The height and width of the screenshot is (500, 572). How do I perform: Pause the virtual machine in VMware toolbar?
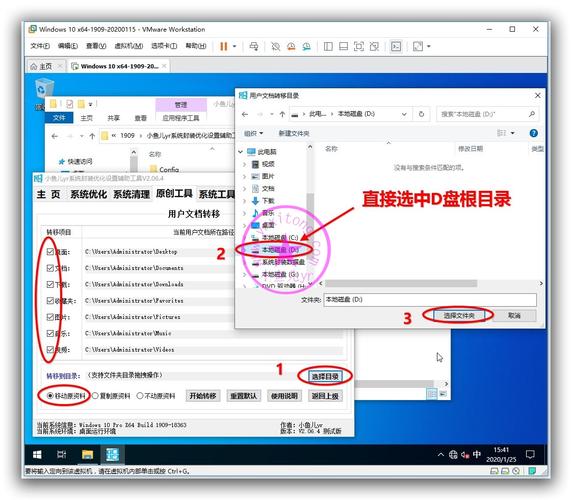pos(224,46)
